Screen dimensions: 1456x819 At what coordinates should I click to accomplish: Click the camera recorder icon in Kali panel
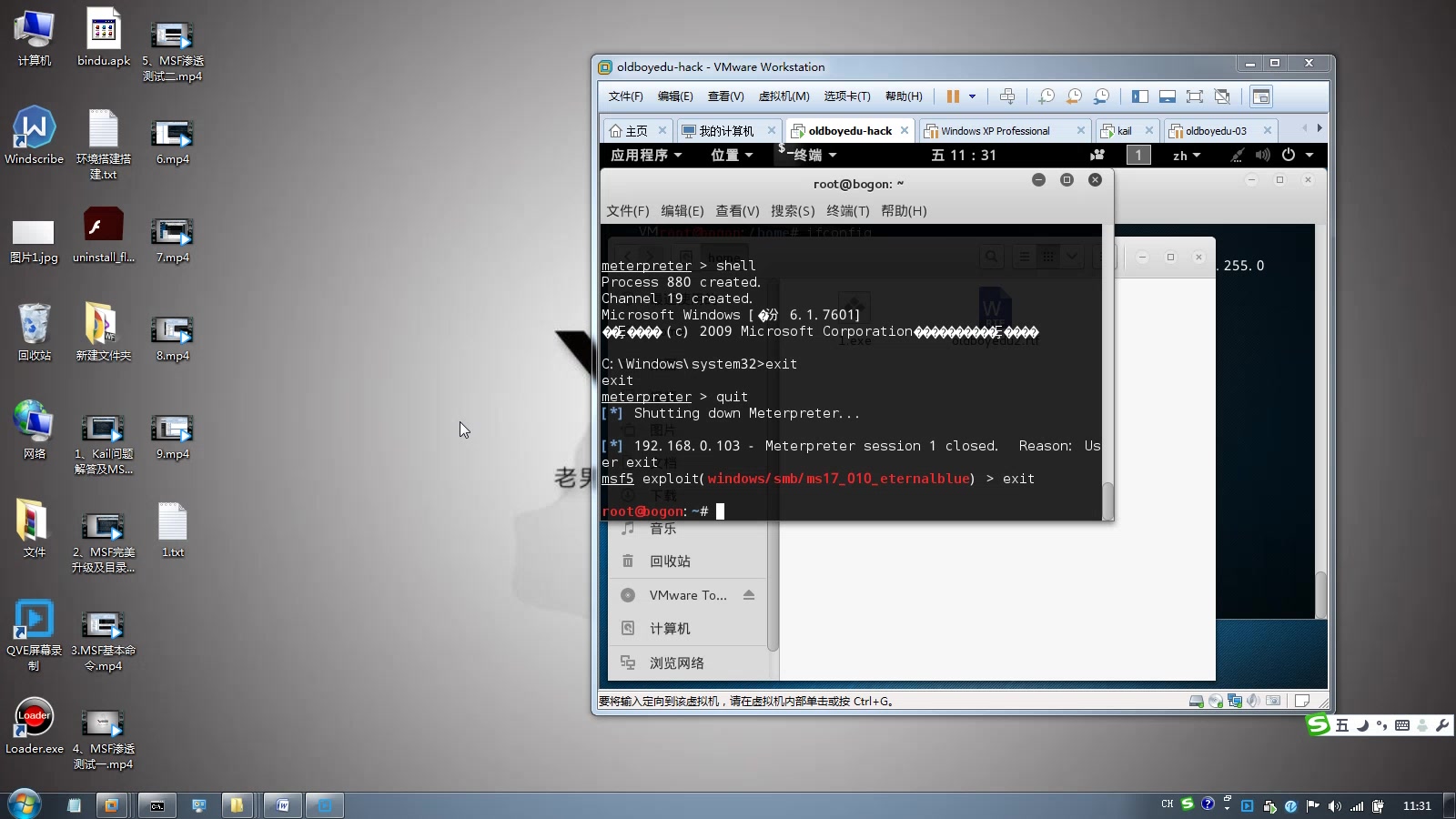(1097, 156)
